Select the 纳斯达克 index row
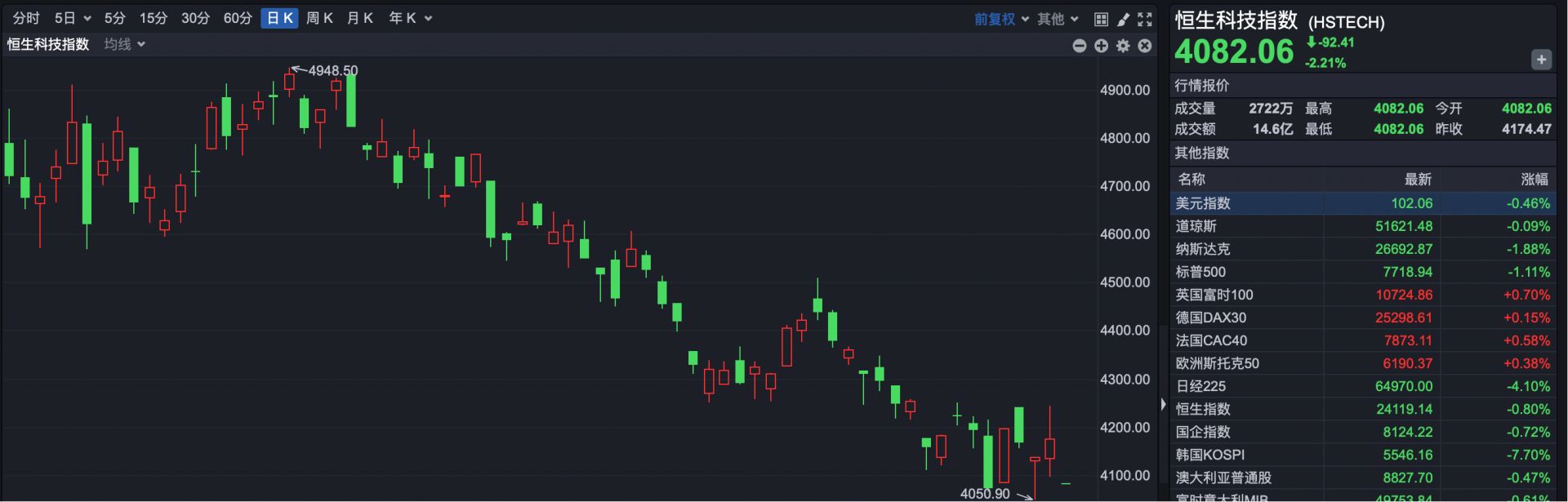Viewport: 1568px width, 502px height. pyautogui.click(x=1362, y=249)
